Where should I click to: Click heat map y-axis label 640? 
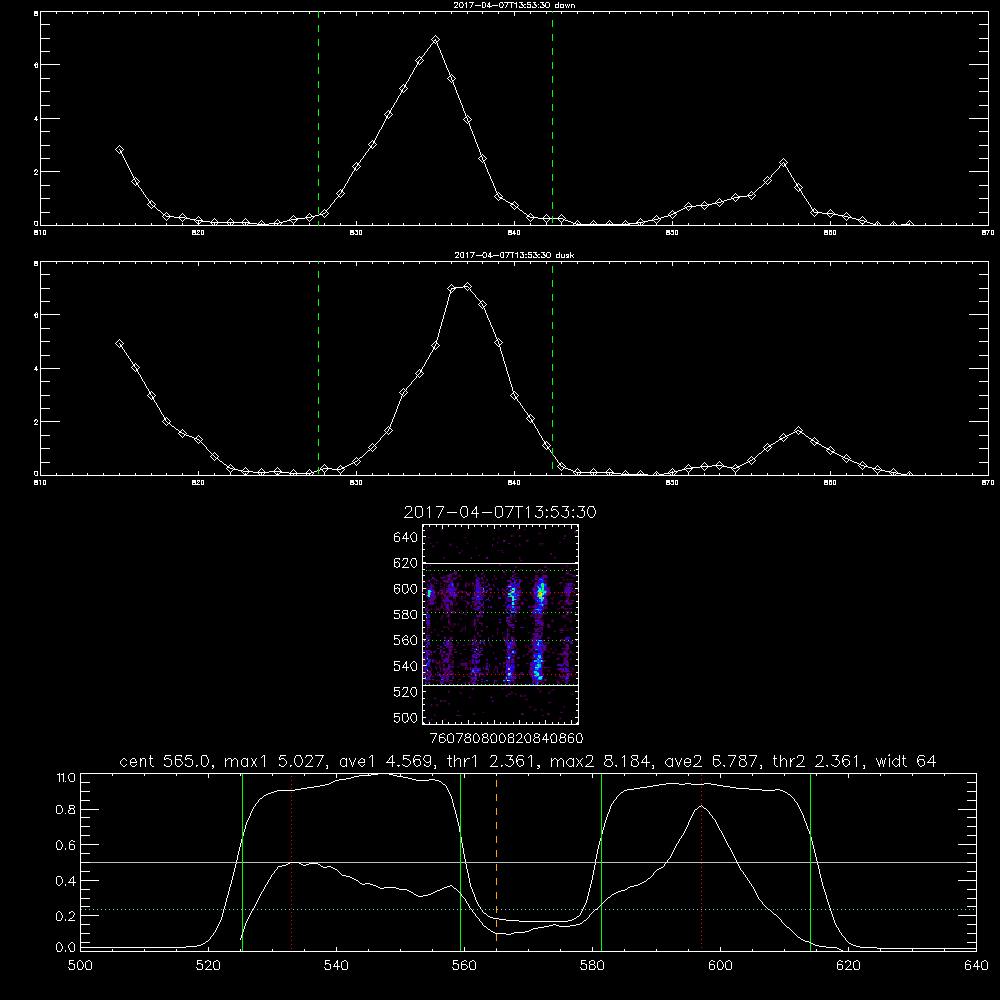click(406, 537)
